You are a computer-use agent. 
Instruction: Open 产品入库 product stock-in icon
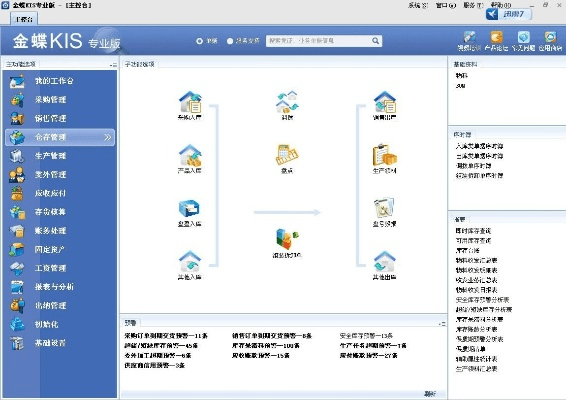tap(190, 158)
